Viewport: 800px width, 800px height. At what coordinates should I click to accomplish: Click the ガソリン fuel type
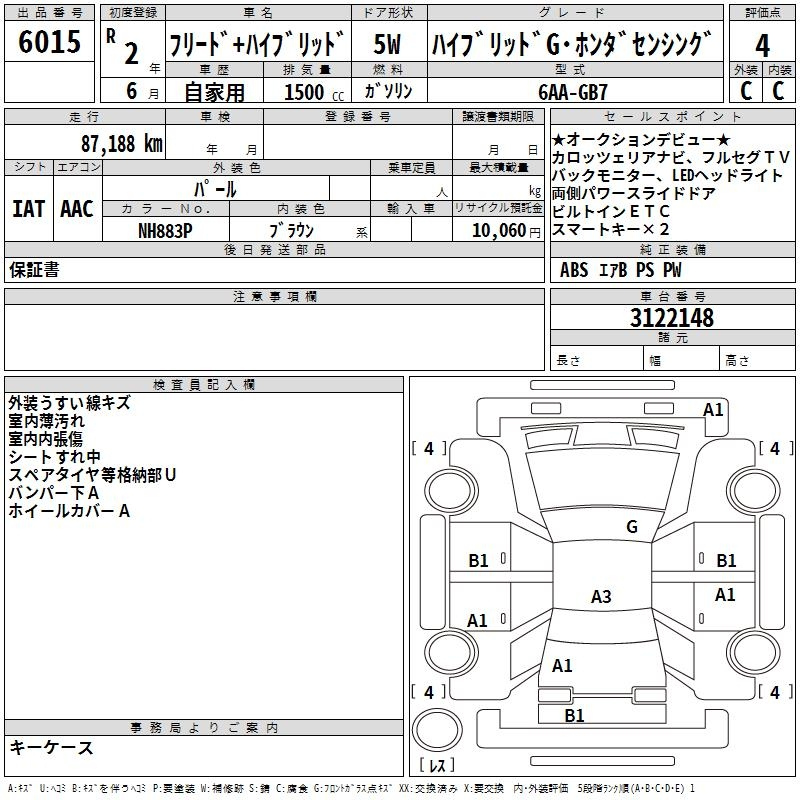388,91
